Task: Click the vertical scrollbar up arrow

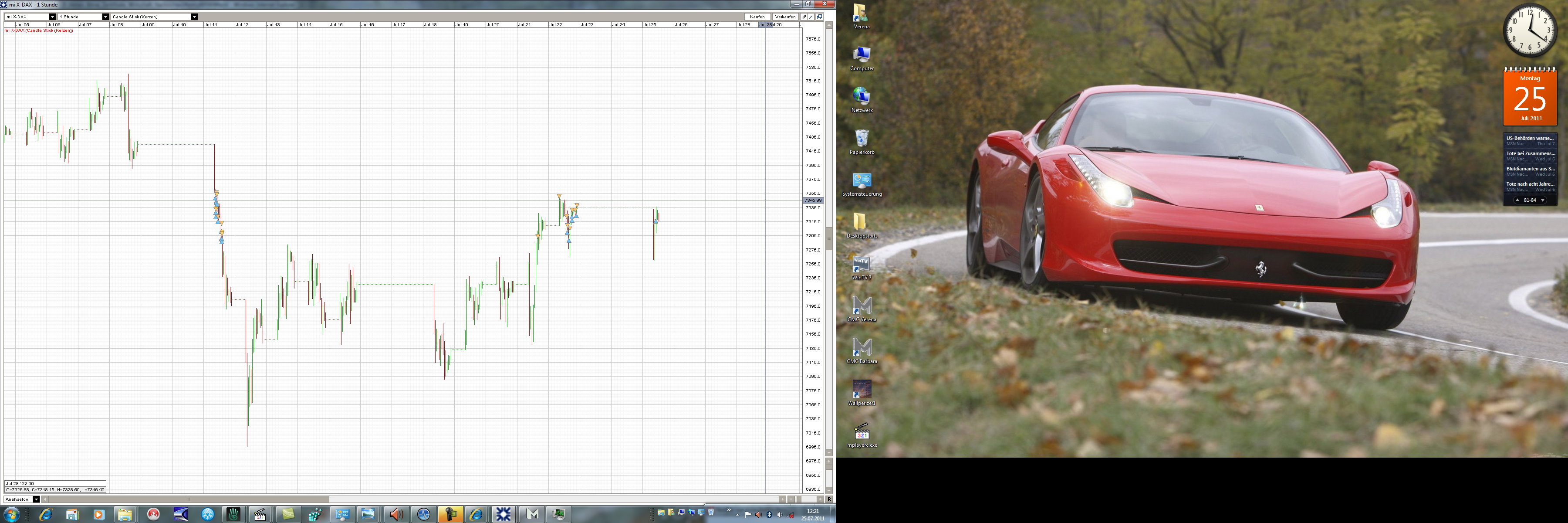Action: [829, 26]
